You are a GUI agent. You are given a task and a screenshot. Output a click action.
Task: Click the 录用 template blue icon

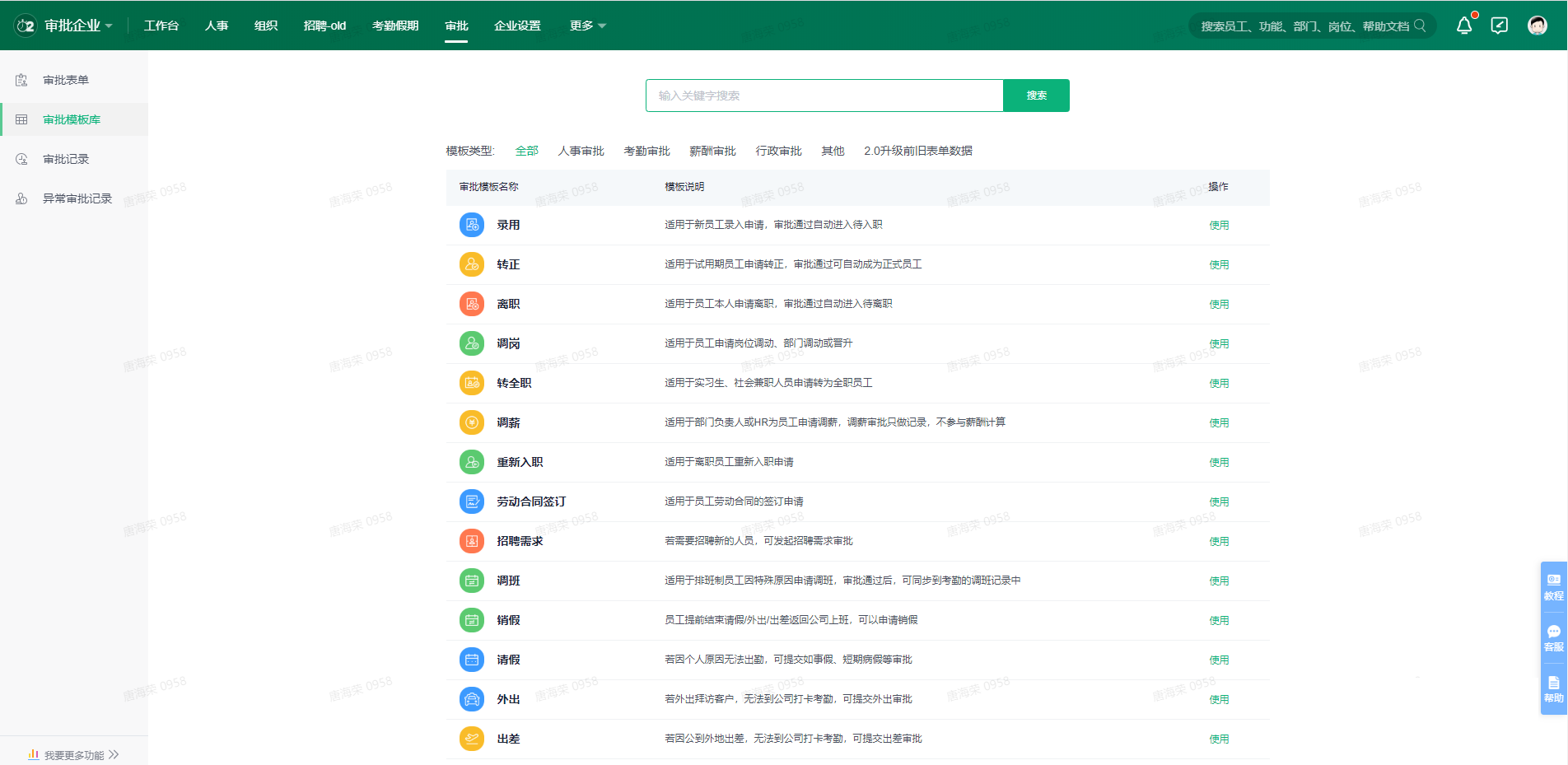pos(472,225)
